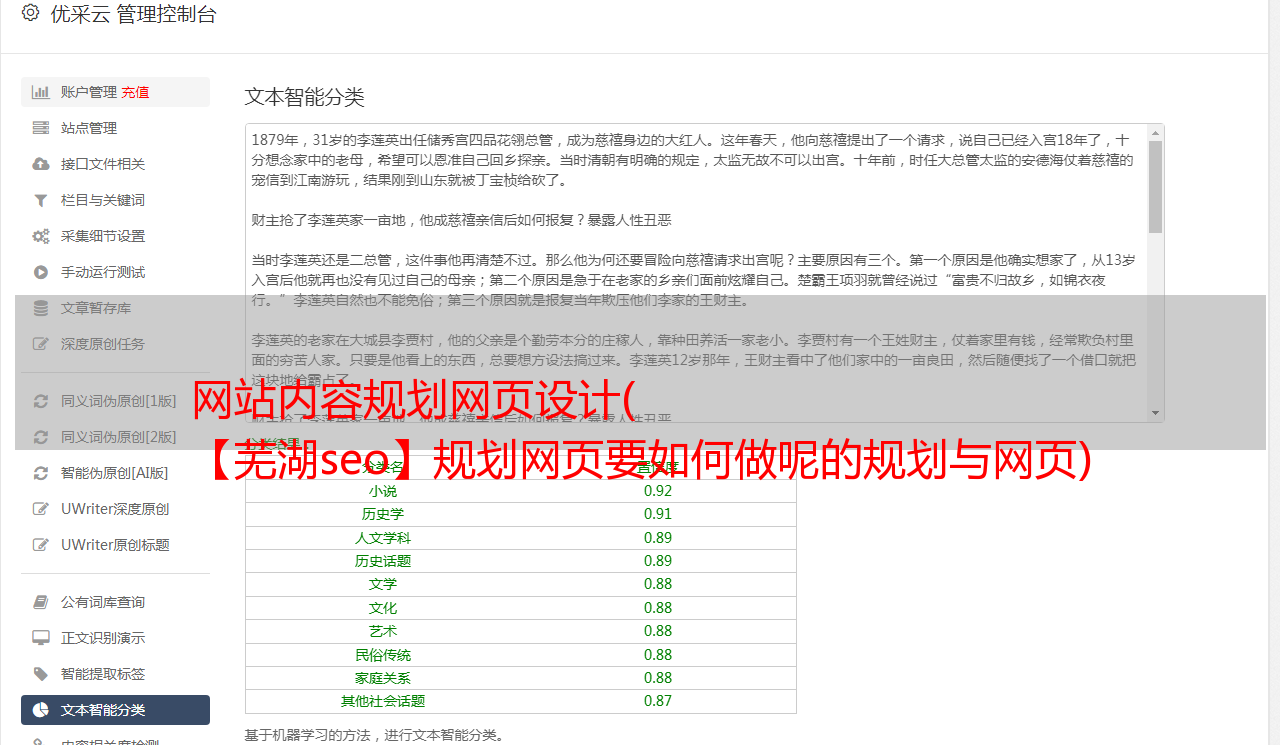The image size is (1280, 745).
Task: Click the 民俗传统 category cell
Action: pos(383,655)
